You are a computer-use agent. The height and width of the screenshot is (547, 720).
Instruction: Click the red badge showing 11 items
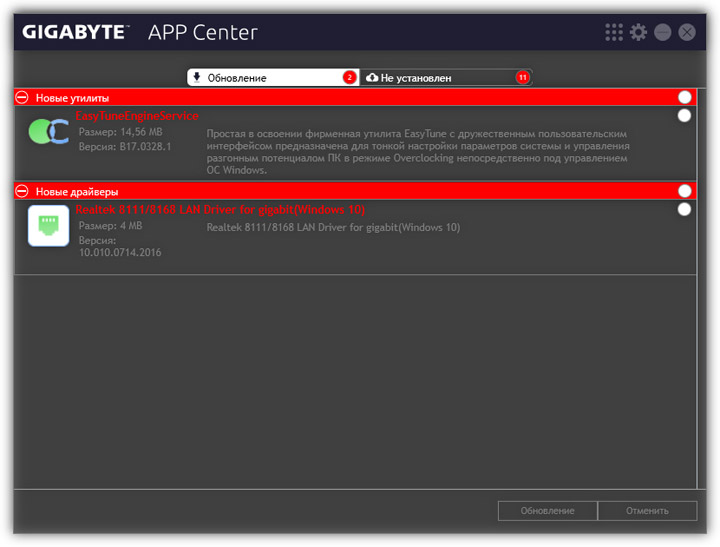523,77
